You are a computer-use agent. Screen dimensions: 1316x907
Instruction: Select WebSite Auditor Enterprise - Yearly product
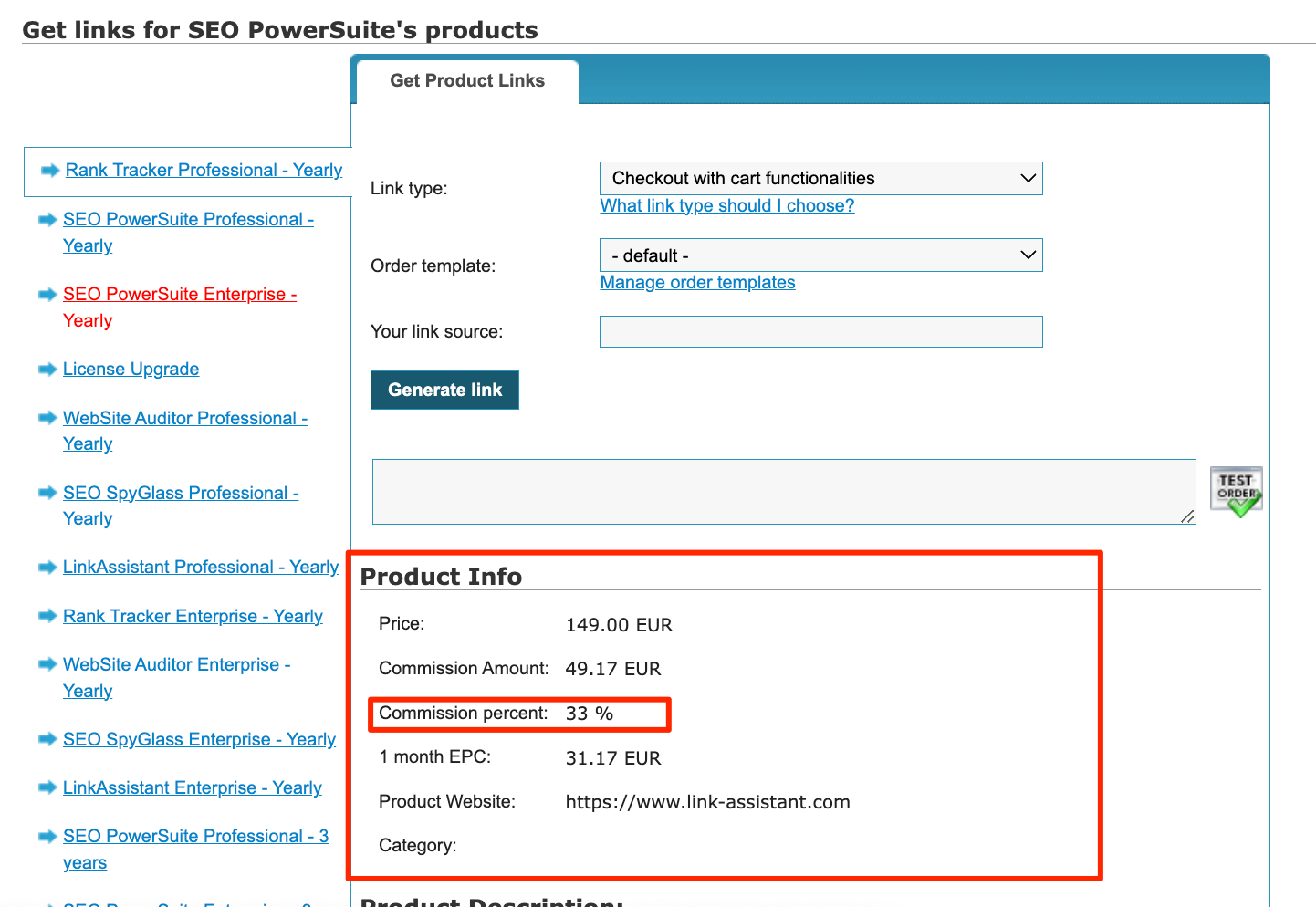(x=176, y=678)
